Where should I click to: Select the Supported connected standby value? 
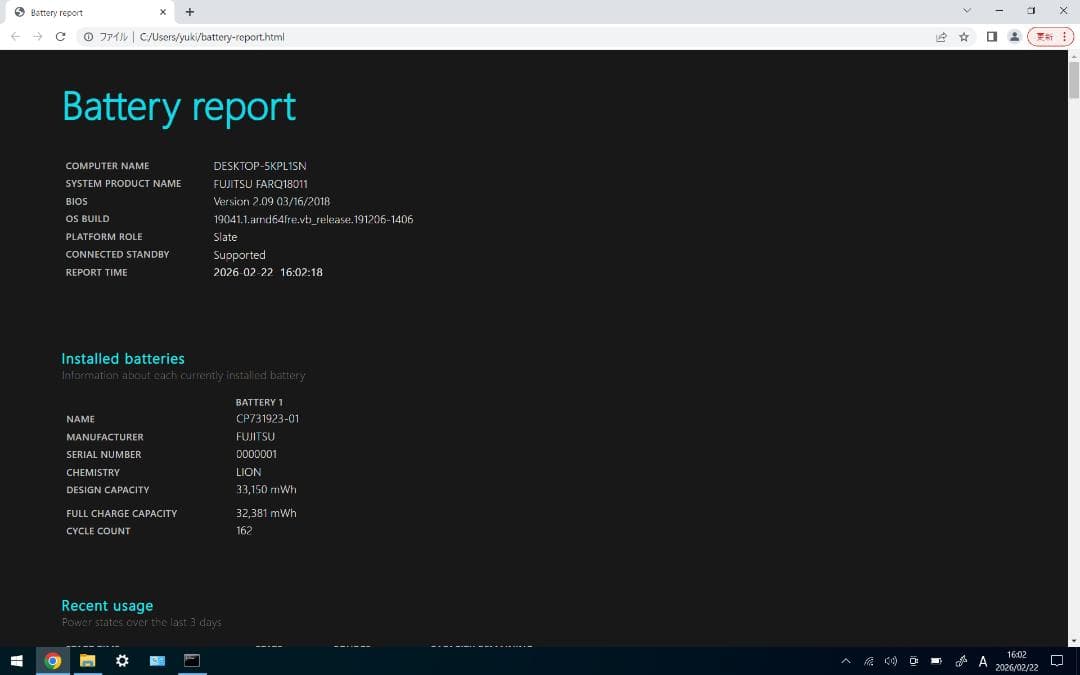[x=239, y=255]
